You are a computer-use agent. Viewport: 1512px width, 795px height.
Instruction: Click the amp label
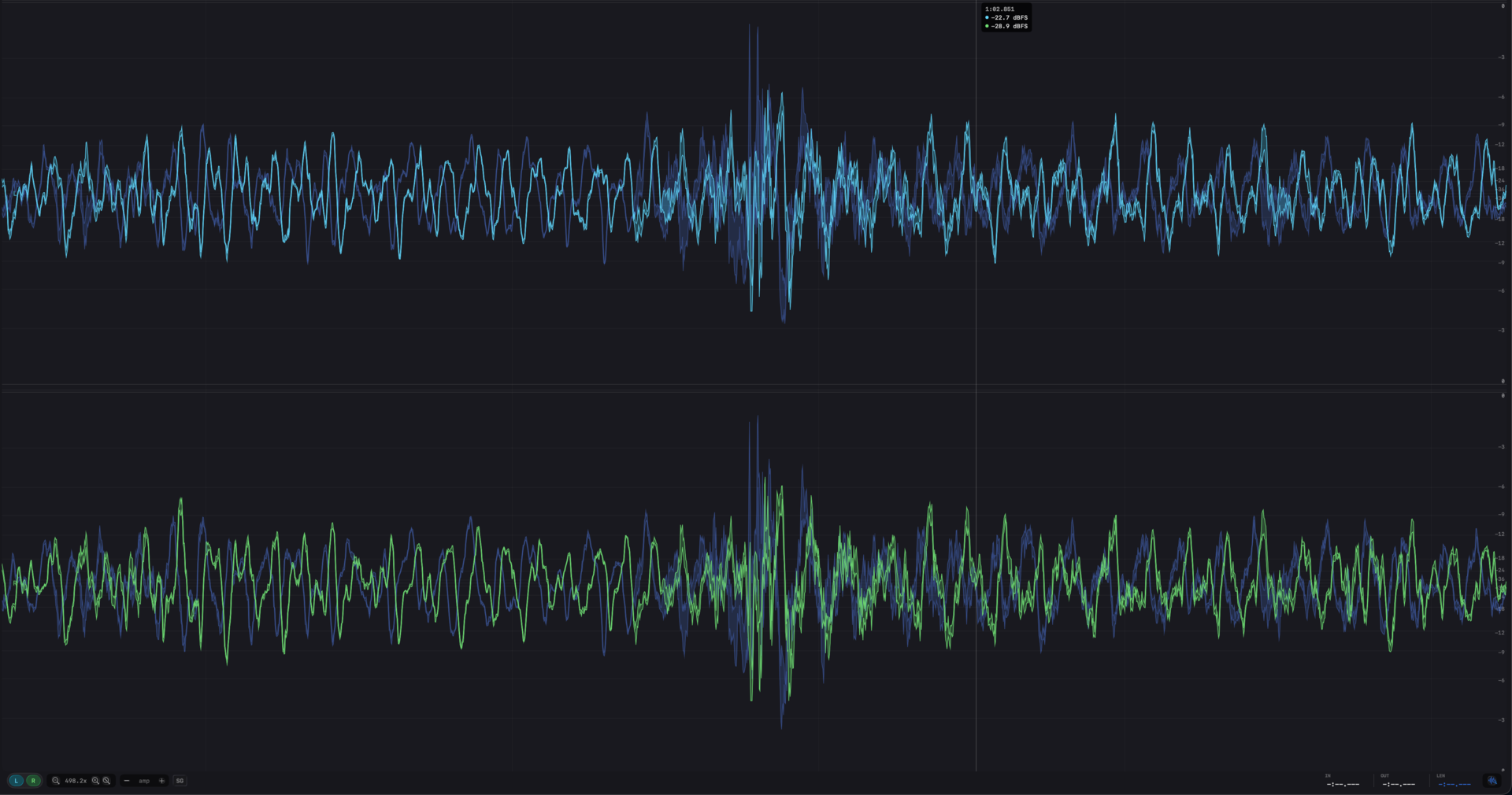144,781
